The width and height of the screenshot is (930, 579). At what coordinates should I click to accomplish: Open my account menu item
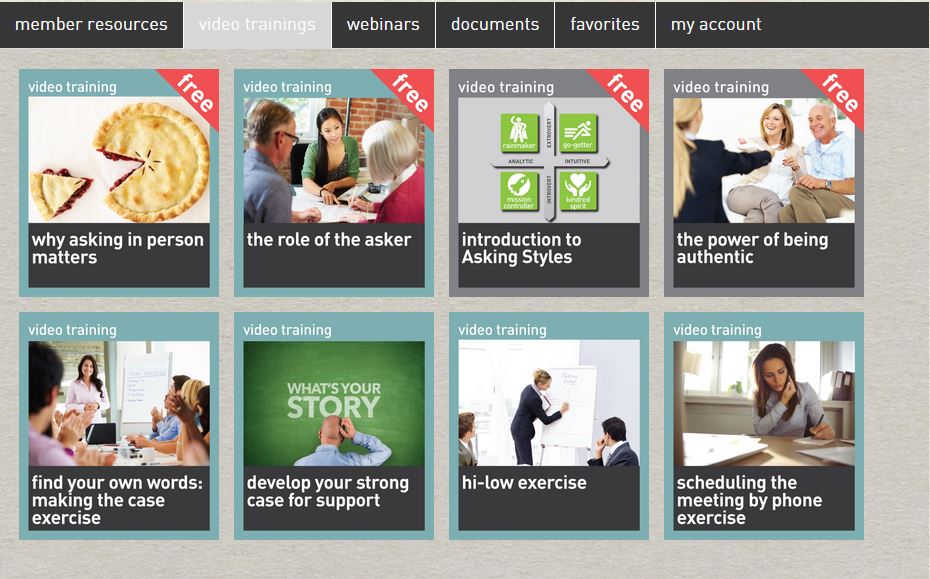click(716, 24)
